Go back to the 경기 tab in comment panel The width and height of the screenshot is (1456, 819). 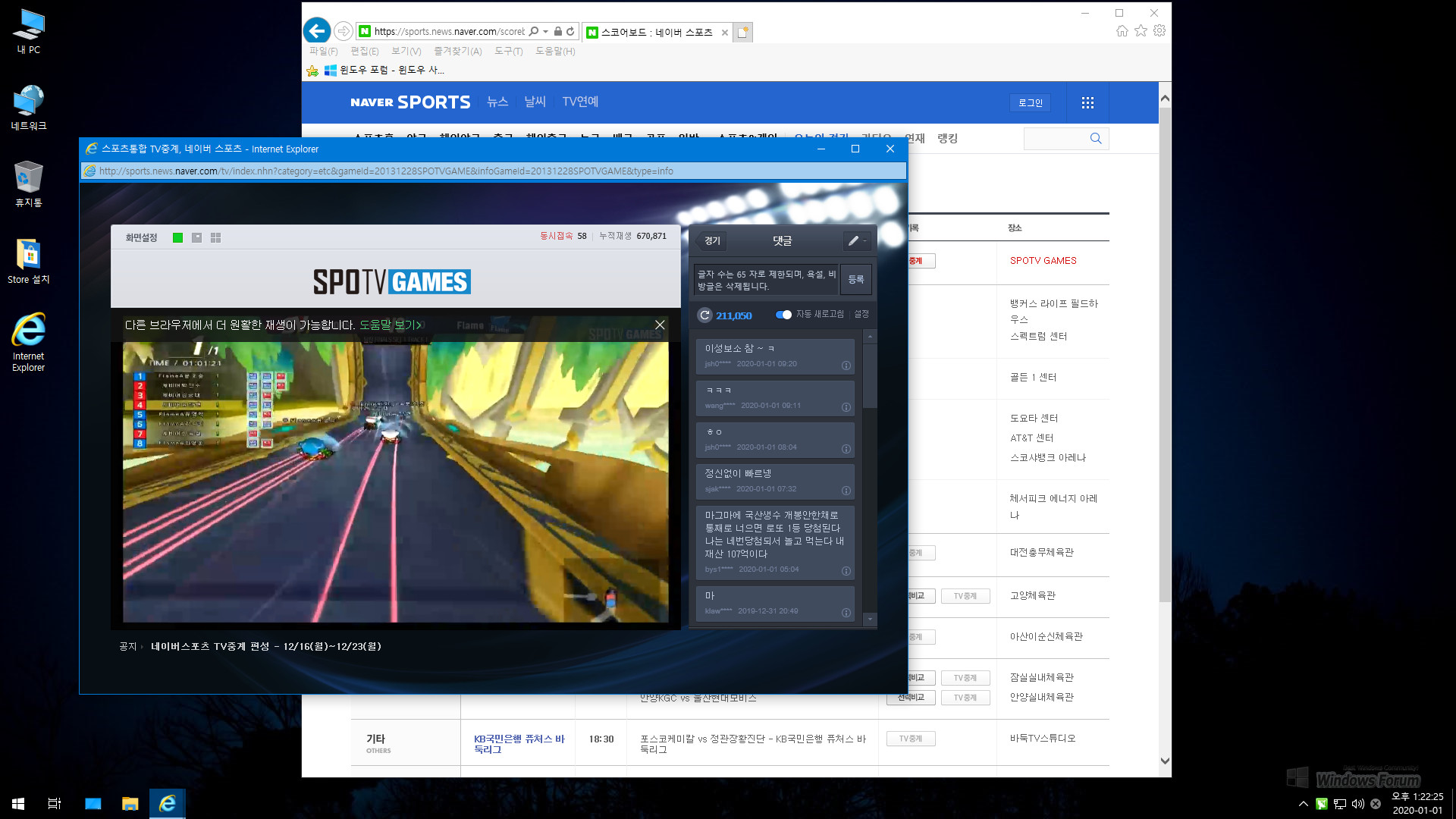tap(711, 240)
